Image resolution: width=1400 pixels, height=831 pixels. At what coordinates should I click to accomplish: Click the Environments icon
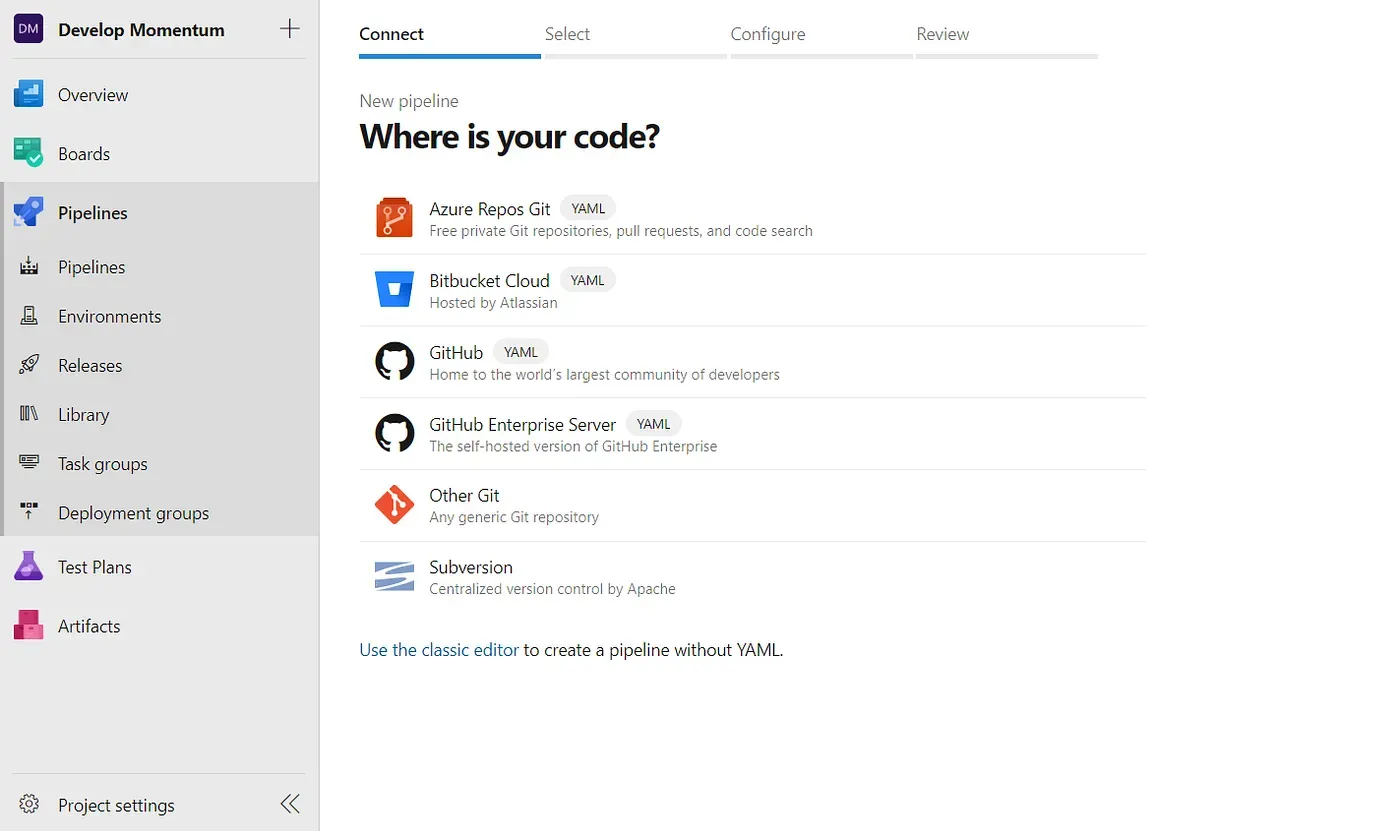(x=29, y=316)
